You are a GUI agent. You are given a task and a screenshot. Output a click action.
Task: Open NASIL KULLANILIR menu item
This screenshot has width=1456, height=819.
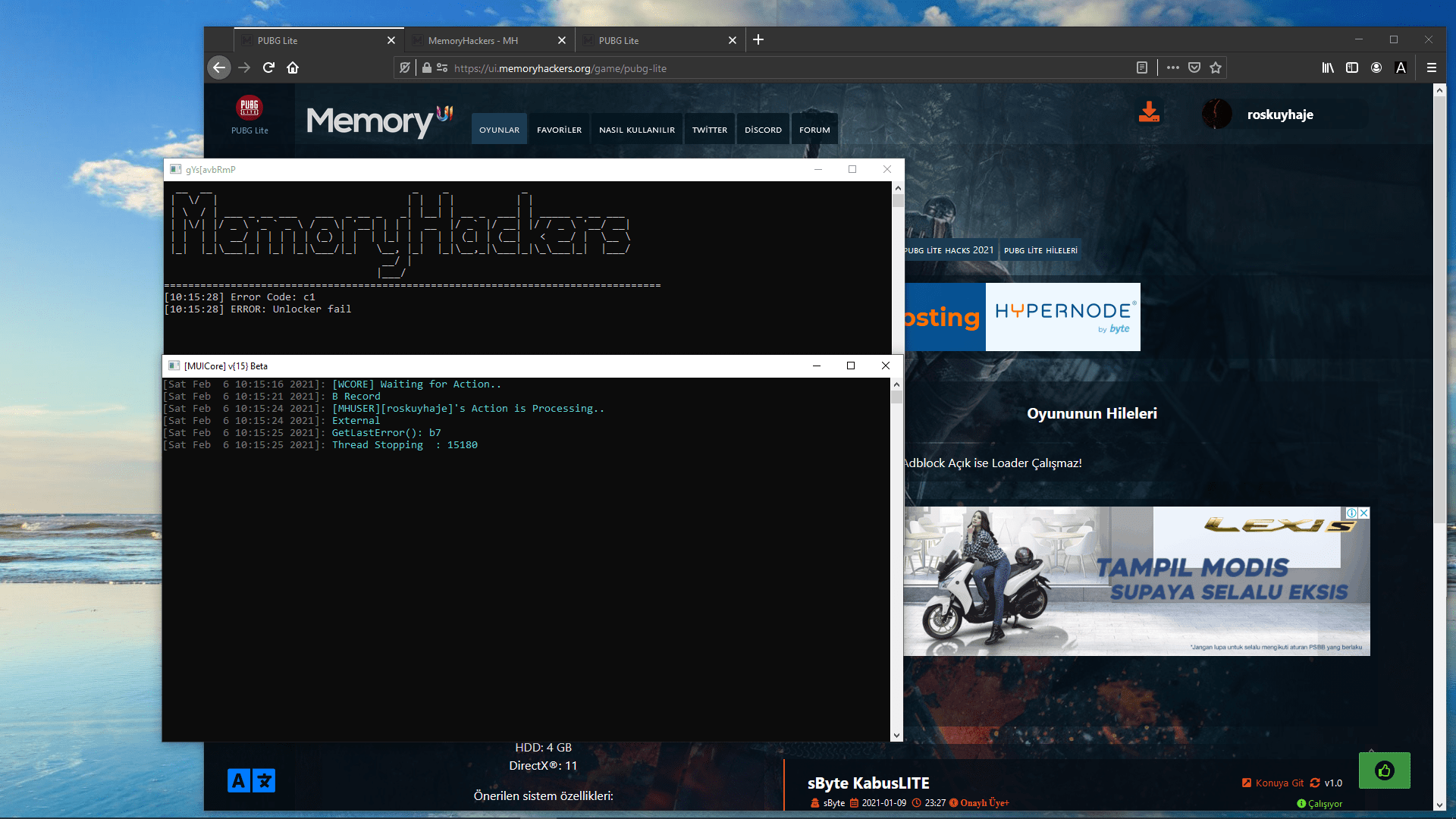tap(637, 130)
